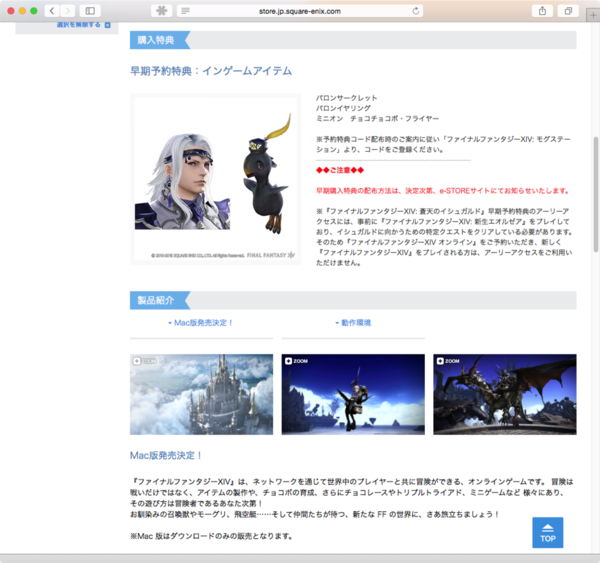
Task: Click ZOOM icon on the chocobo rider image
Action: 297,361
